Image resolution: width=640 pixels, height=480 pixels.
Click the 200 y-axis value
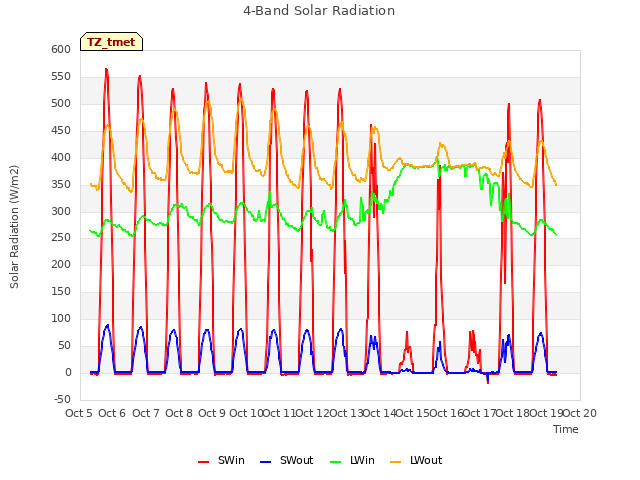pos(61,264)
